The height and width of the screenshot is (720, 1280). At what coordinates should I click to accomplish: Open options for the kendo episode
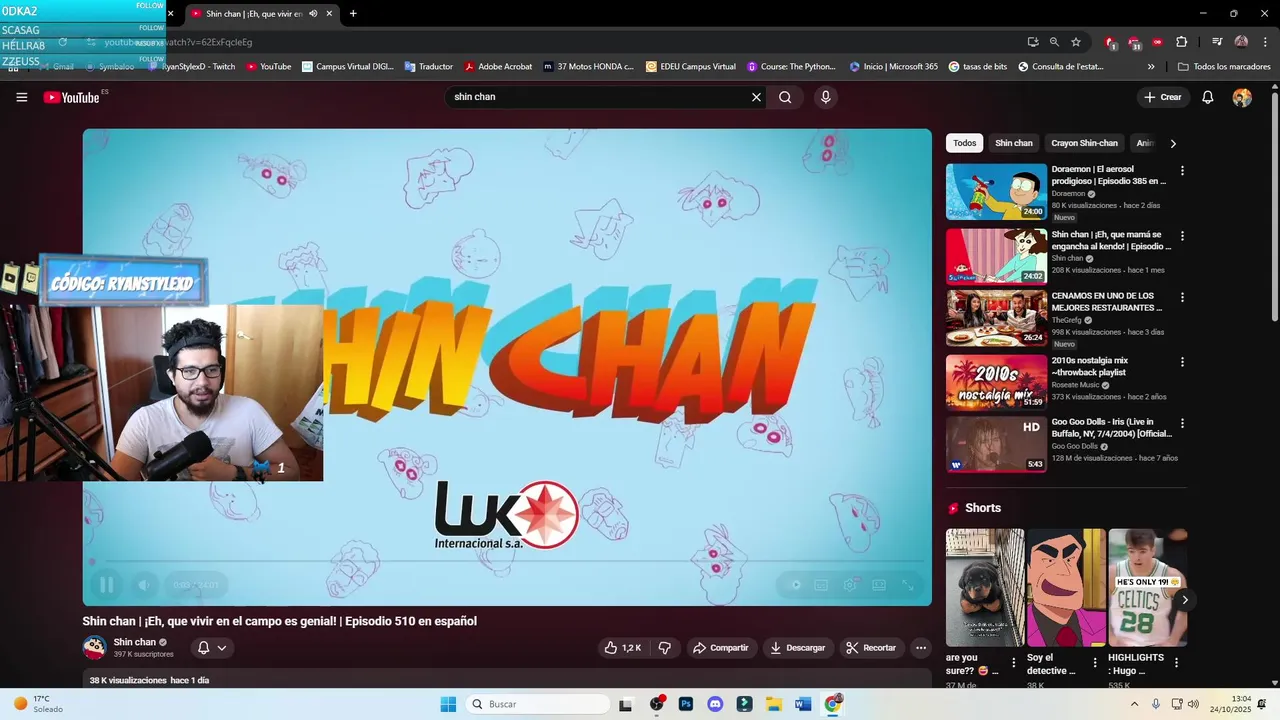tap(1182, 236)
